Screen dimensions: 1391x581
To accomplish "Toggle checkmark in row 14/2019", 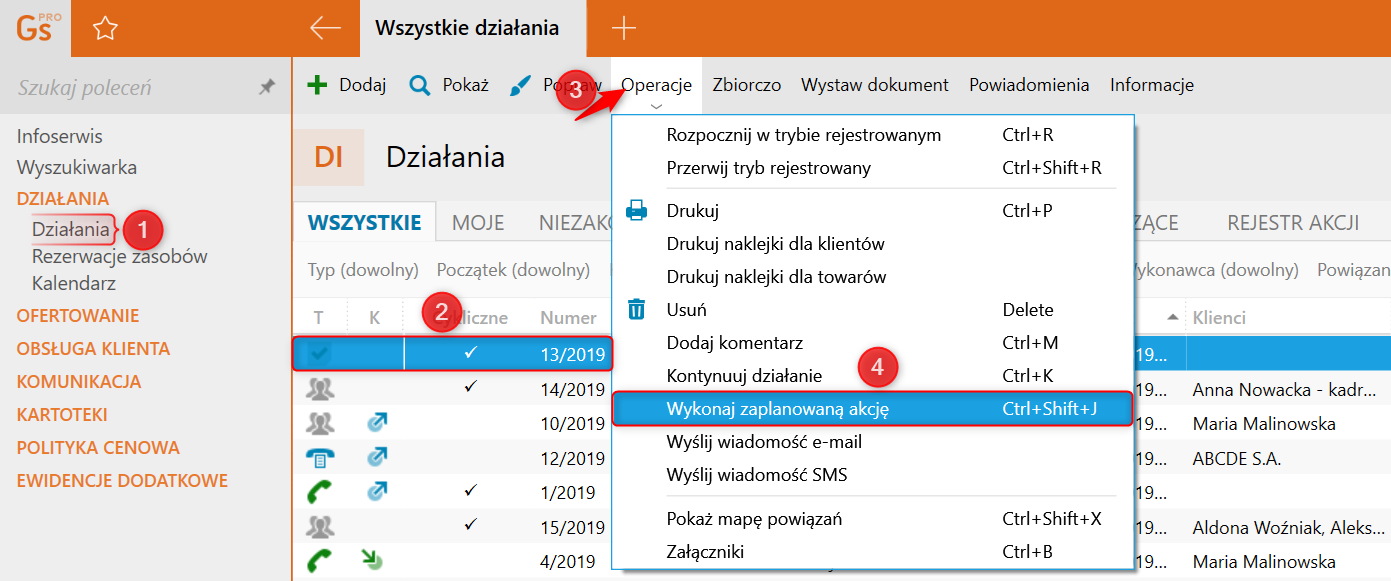I will tap(472, 388).
